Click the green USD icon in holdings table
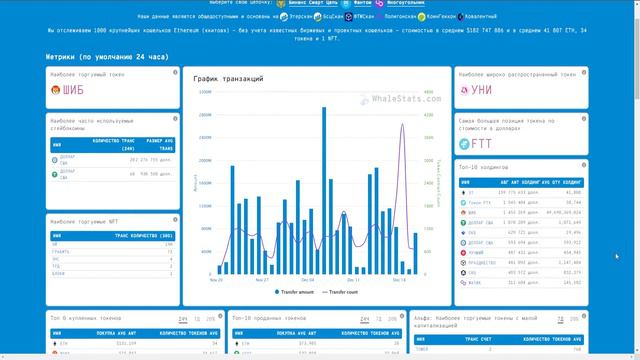Screen dimensions: 640x360 pyautogui.click(x=463, y=223)
